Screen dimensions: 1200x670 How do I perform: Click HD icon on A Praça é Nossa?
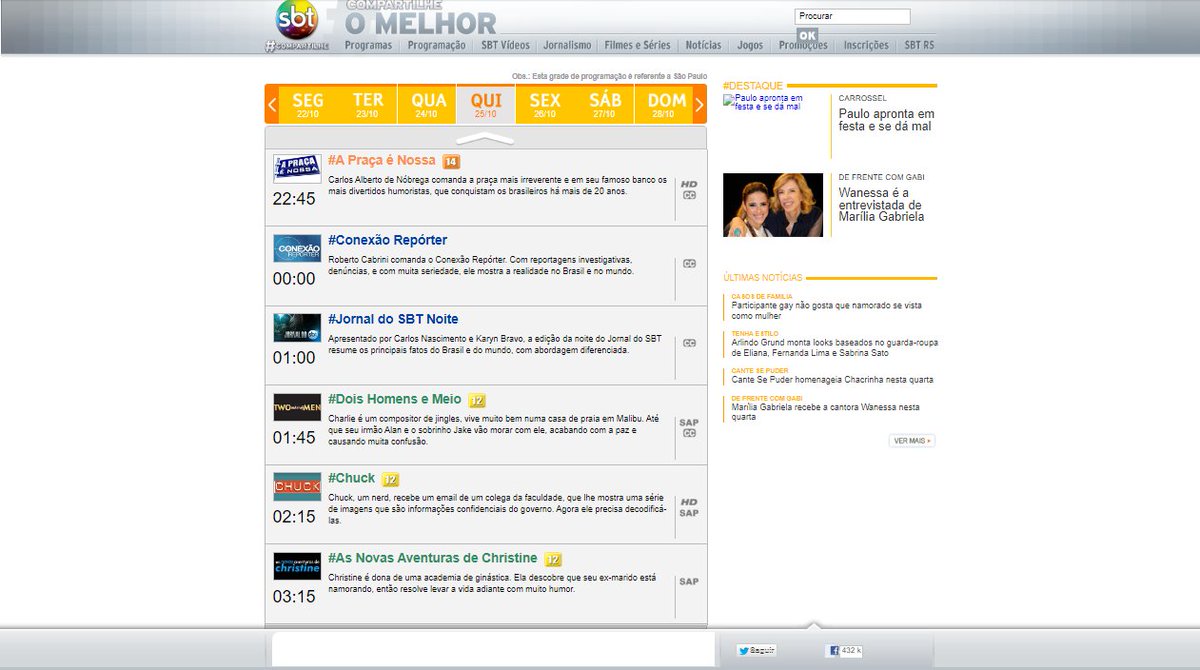pyautogui.click(x=689, y=184)
